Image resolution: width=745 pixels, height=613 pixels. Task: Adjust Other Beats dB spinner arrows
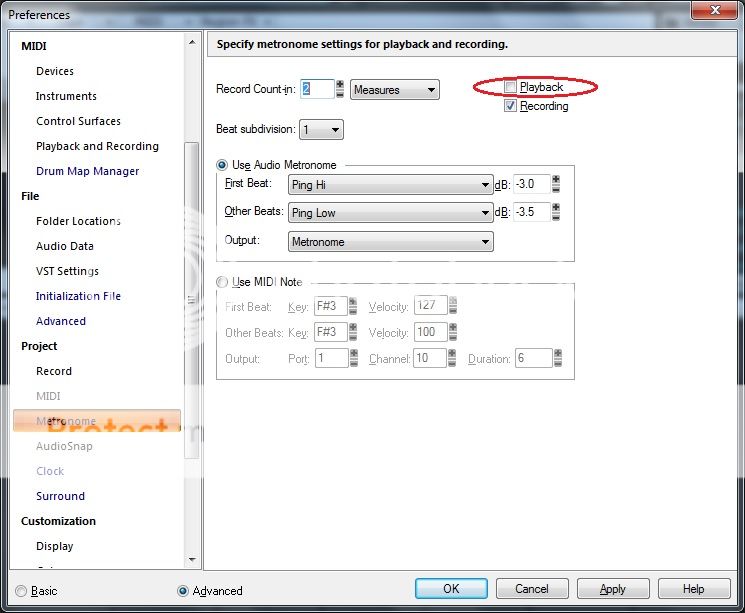(556, 212)
